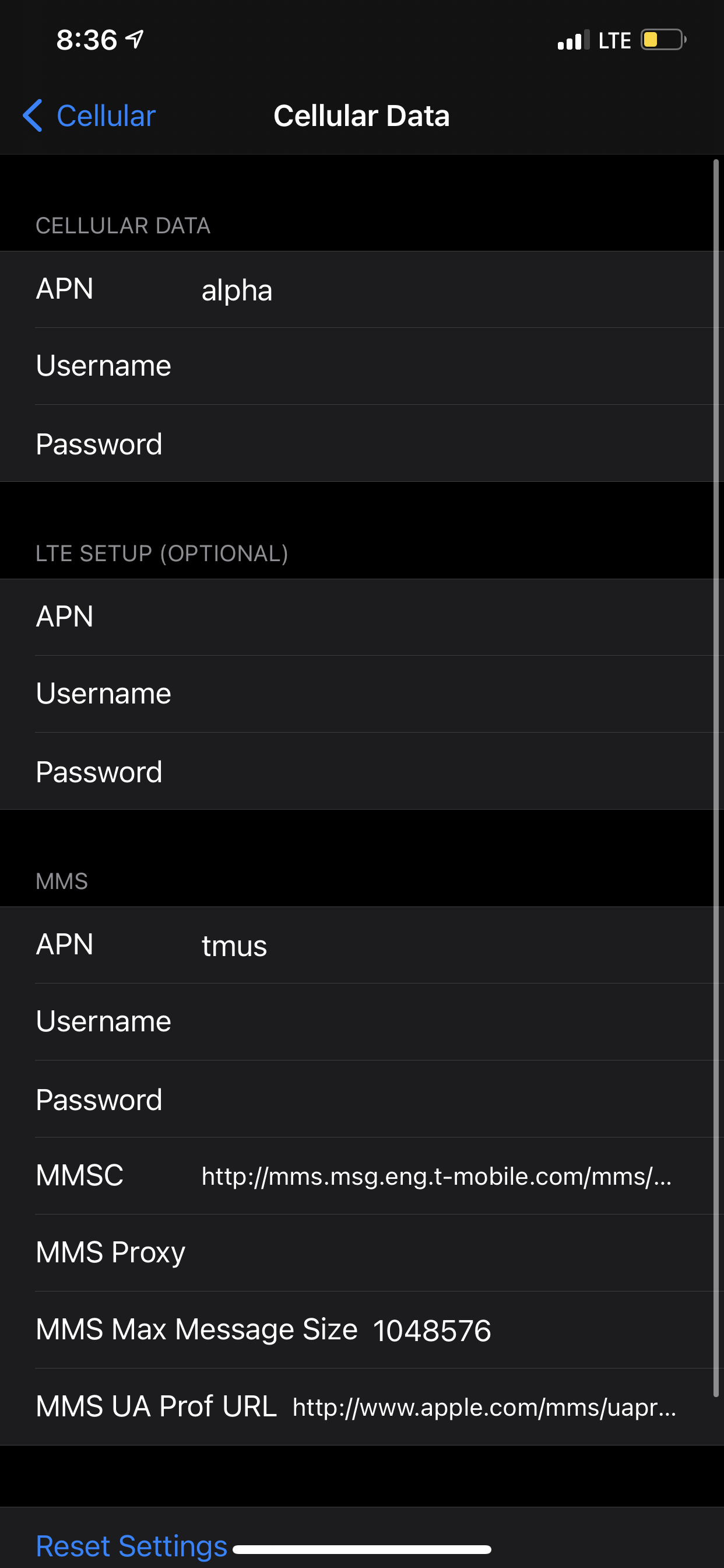724x1568 pixels.
Task: Tap the LTE network indicator
Action: 614,40
